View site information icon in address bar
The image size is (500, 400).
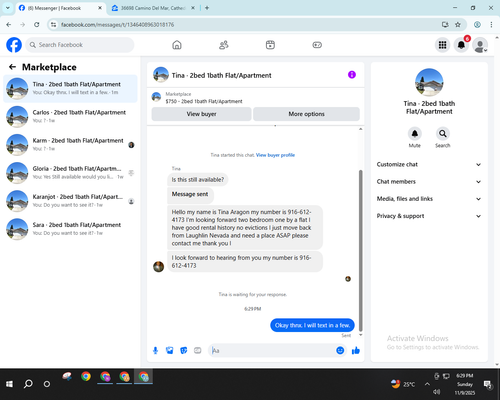[x=53, y=25]
